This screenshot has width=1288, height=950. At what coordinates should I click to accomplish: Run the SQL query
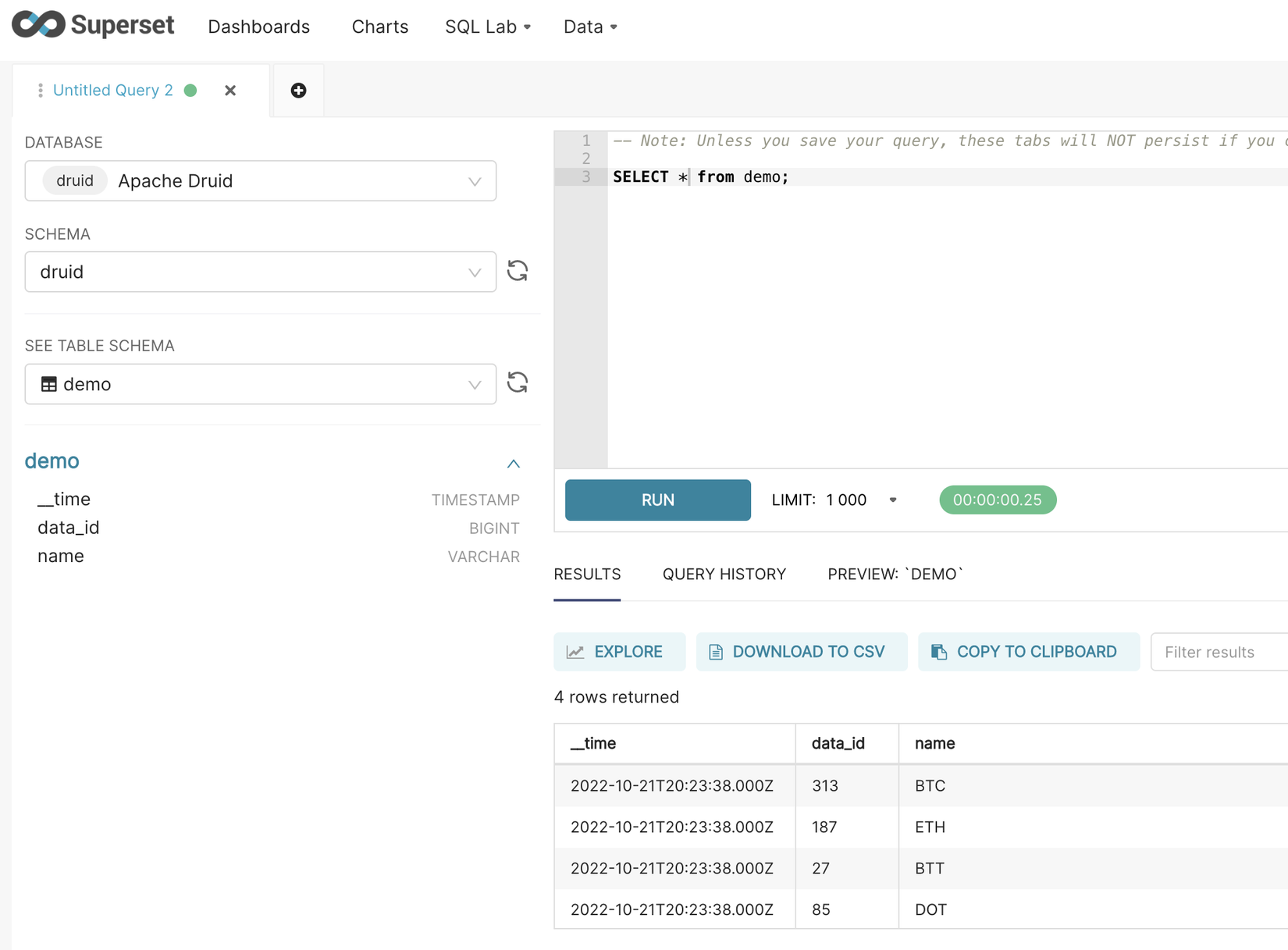tap(658, 500)
